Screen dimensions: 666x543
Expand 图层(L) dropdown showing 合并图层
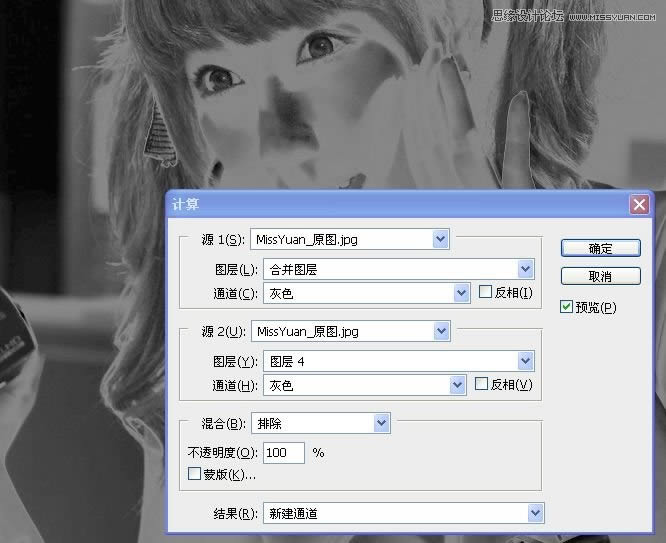click(x=526, y=269)
